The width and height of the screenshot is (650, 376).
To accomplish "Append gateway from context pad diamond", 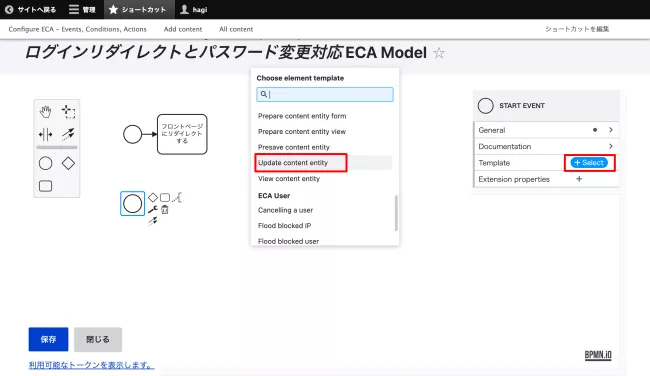I will point(153,197).
